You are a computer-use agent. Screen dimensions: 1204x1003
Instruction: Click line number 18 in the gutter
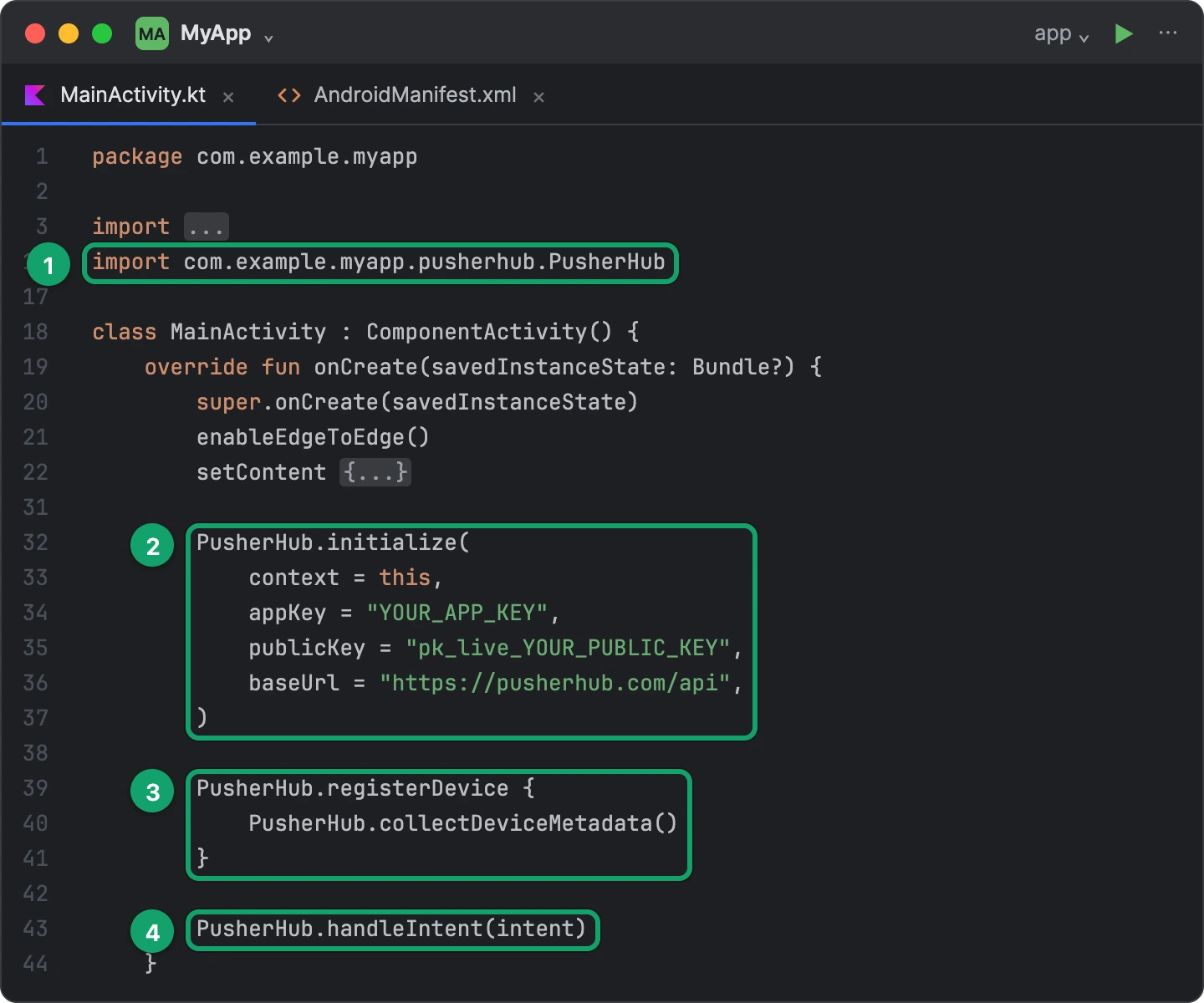(x=36, y=332)
